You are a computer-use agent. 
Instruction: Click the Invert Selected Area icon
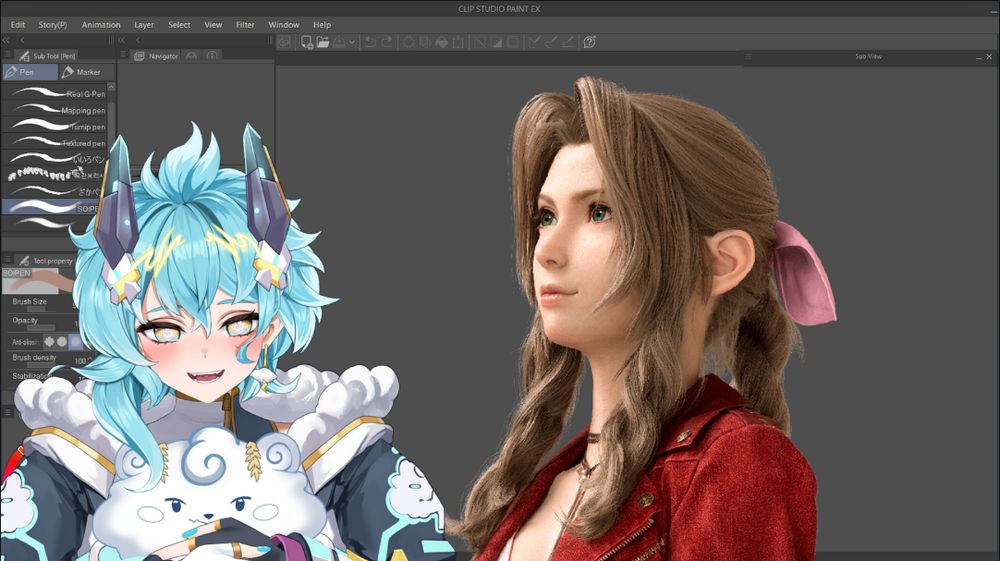click(x=496, y=42)
